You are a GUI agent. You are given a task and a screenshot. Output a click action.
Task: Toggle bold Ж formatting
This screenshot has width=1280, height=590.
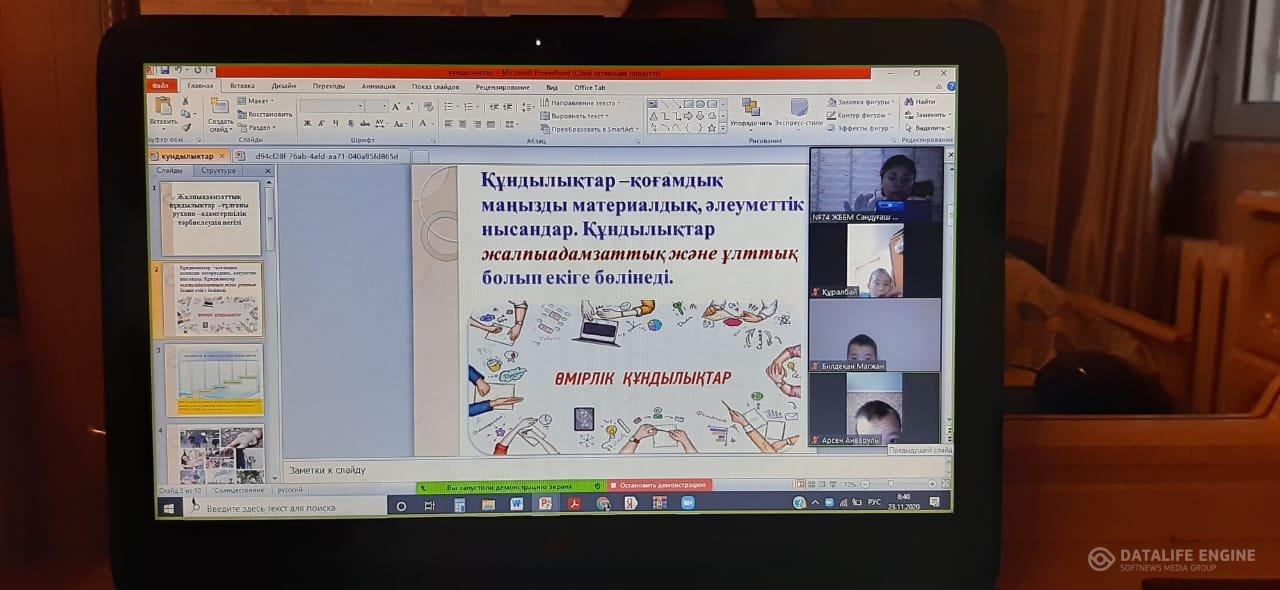click(307, 124)
